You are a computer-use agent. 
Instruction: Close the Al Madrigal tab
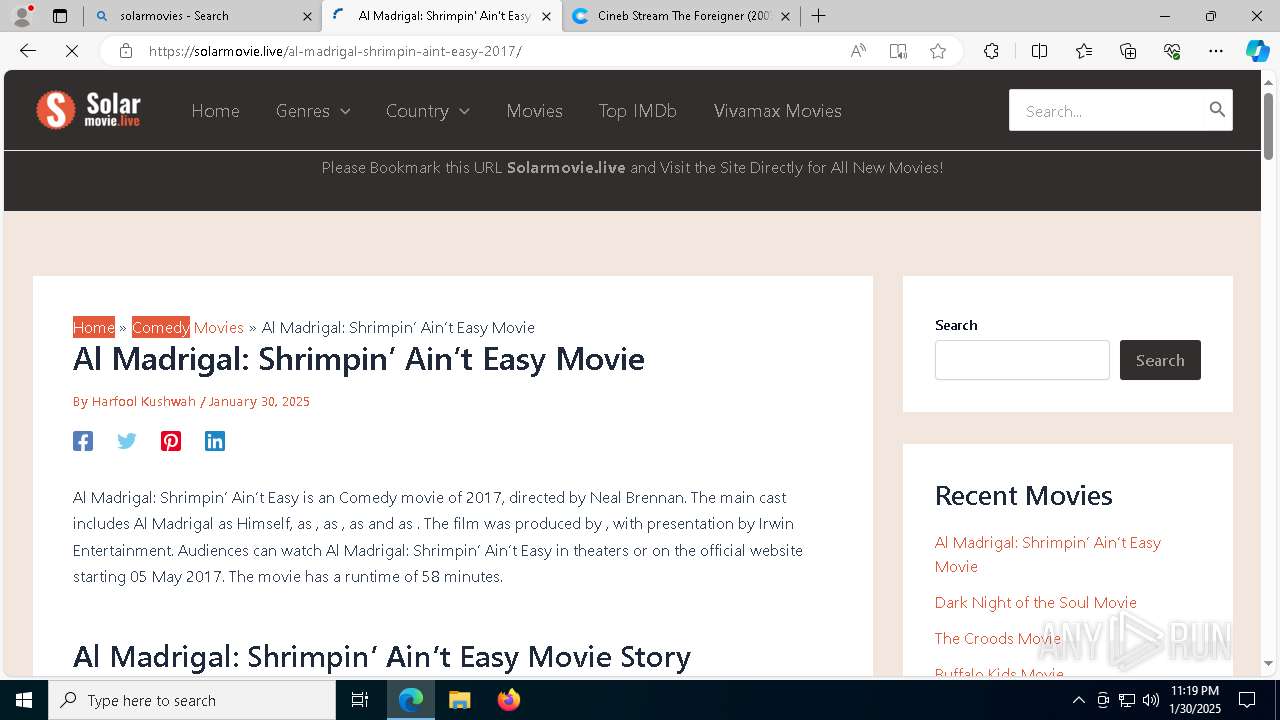coord(546,16)
